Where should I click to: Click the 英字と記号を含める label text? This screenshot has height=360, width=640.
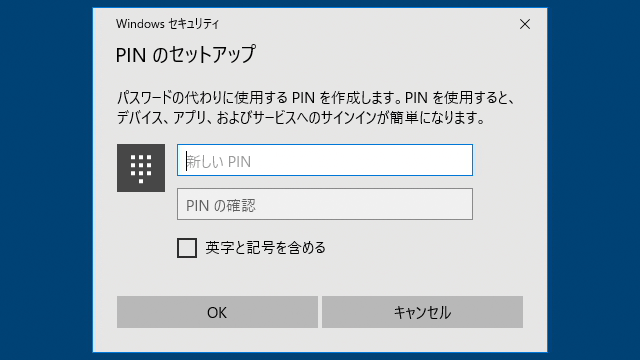[265, 248]
